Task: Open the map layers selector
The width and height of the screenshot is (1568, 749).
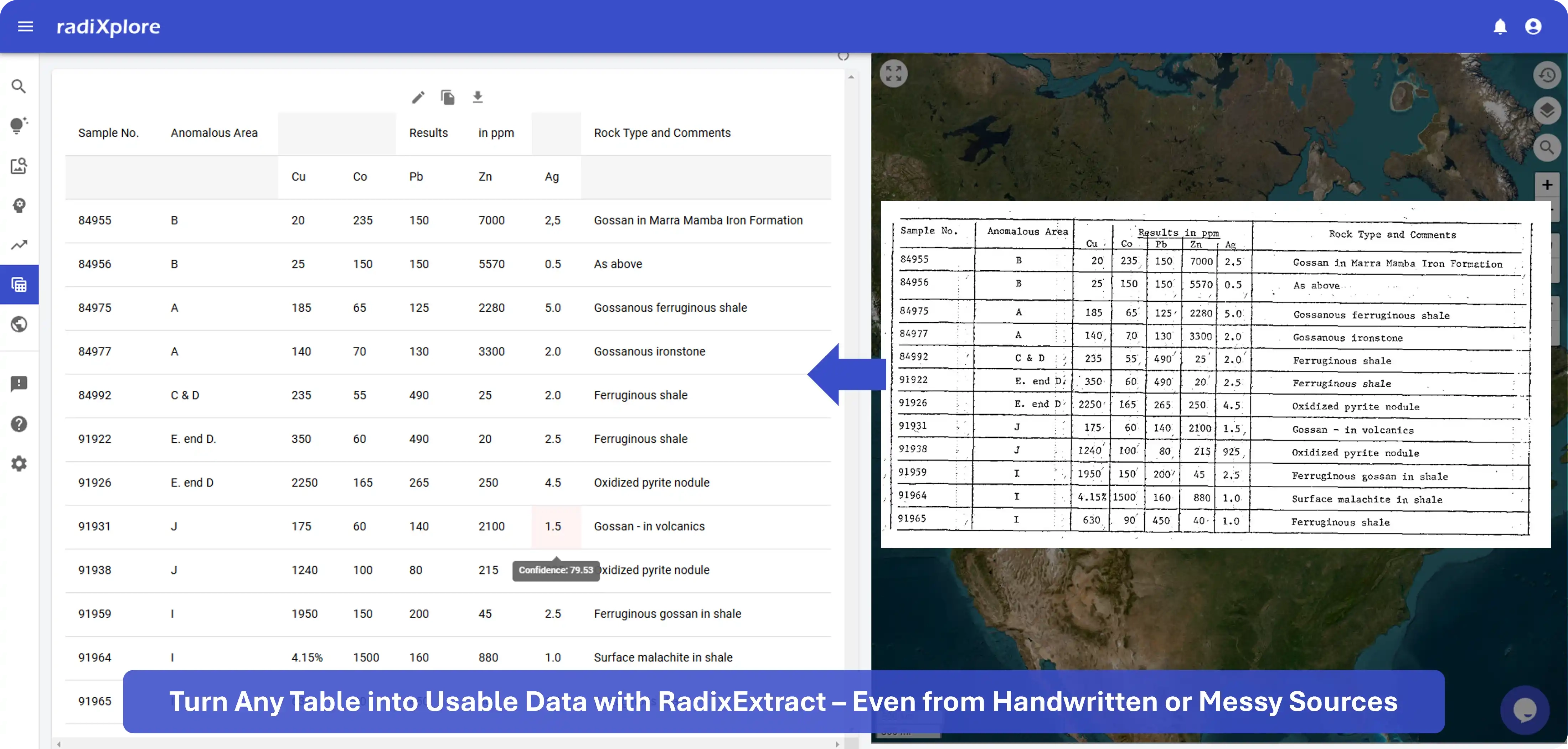Action: (1547, 111)
